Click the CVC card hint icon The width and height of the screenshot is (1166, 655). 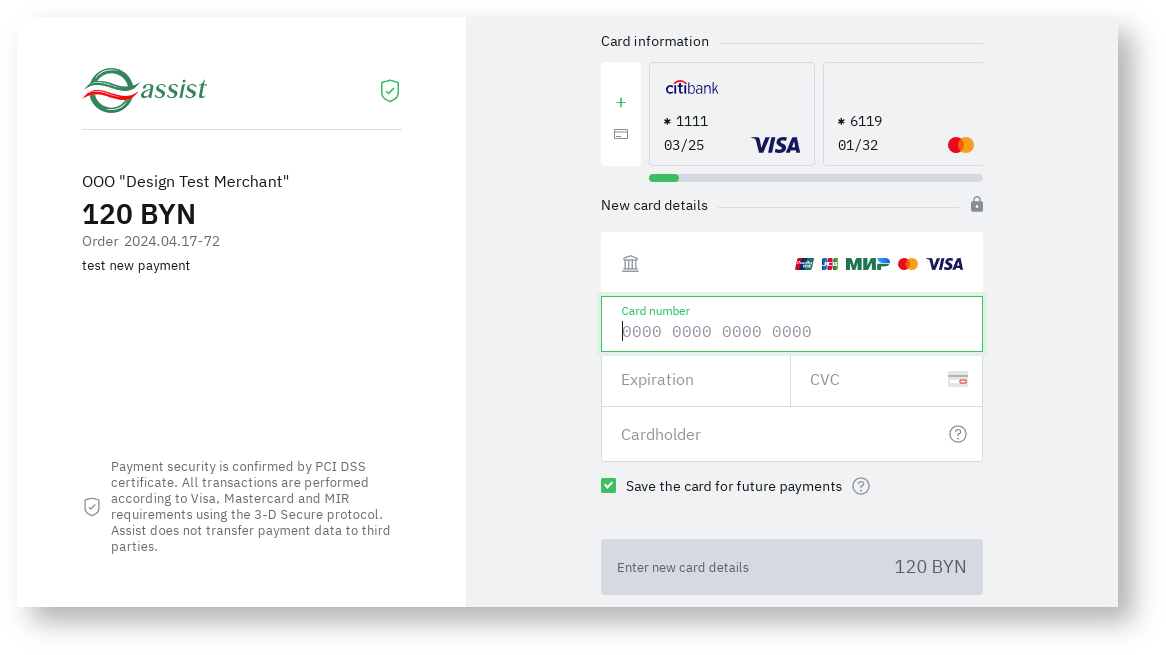point(958,379)
